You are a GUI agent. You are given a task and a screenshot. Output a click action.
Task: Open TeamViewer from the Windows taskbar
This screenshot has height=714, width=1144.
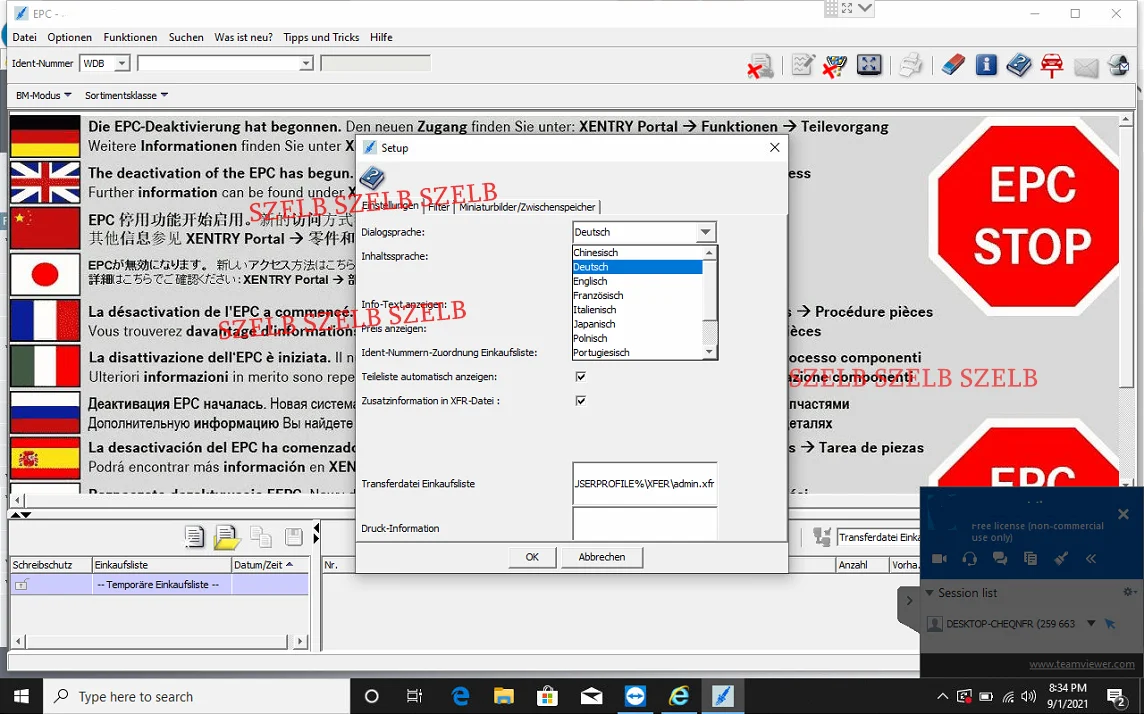click(635, 696)
